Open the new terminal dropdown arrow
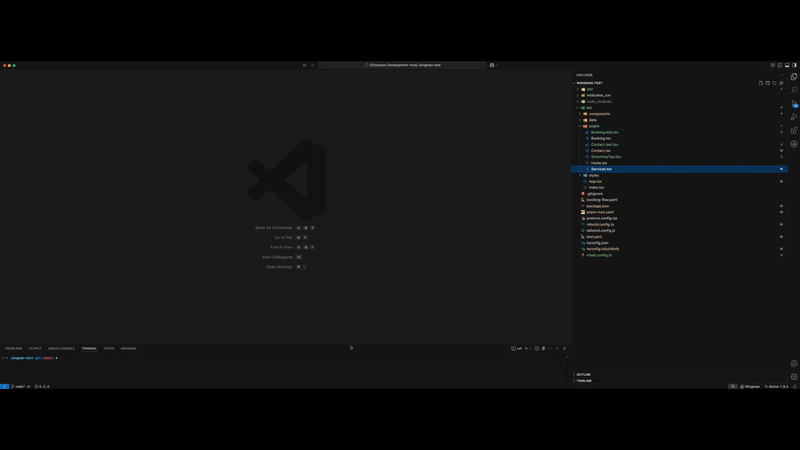 tap(531, 348)
